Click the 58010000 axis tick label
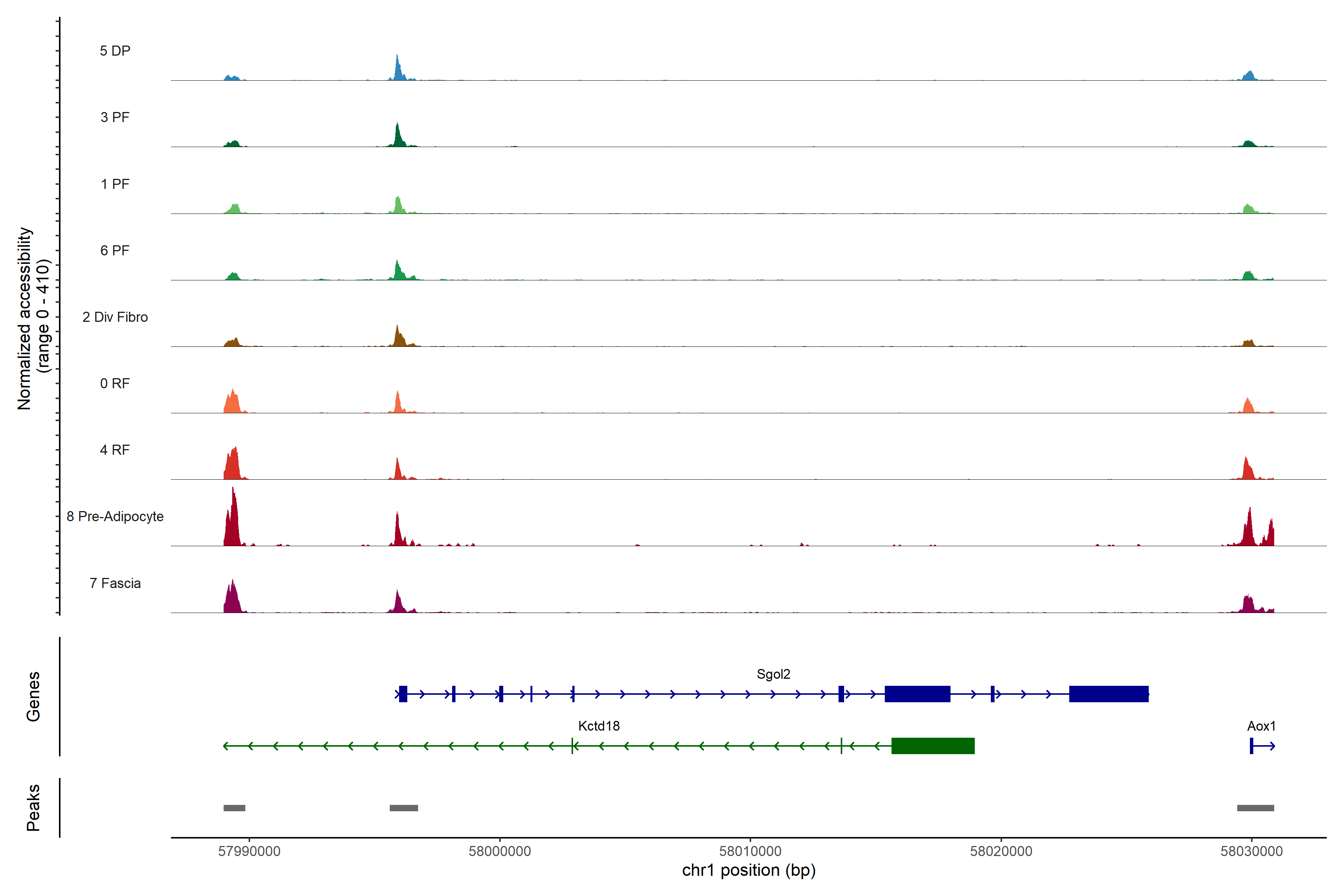The height and width of the screenshot is (896, 1344). pyautogui.click(x=750, y=852)
